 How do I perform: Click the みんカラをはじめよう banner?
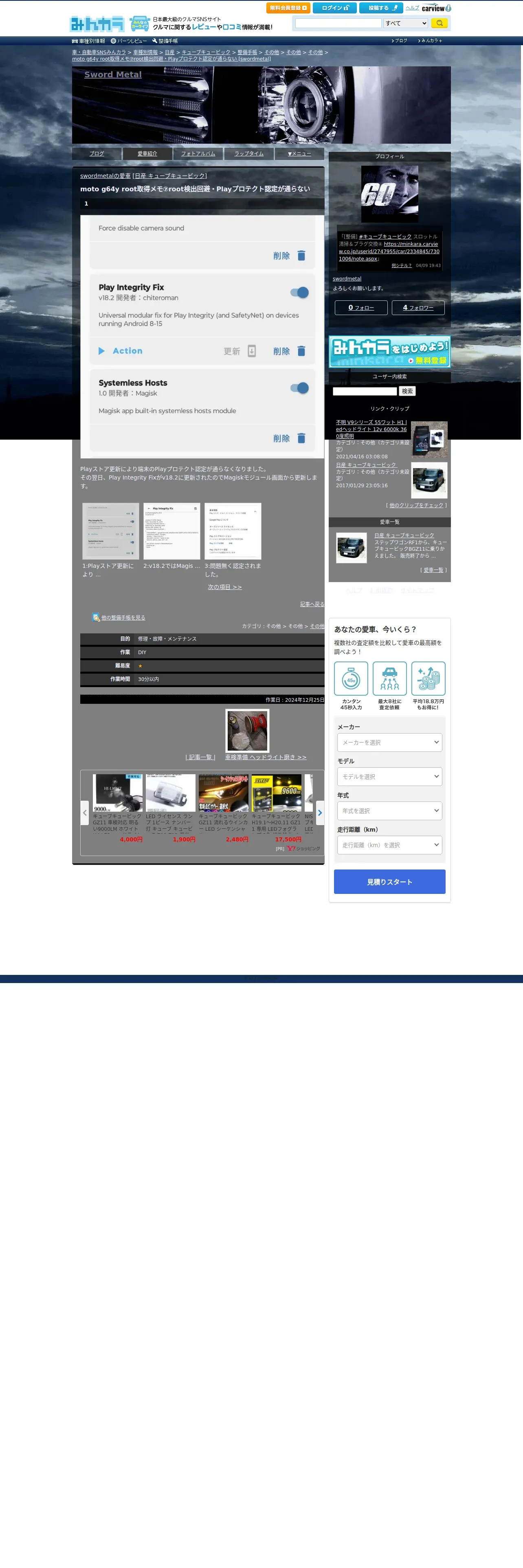[390, 351]
